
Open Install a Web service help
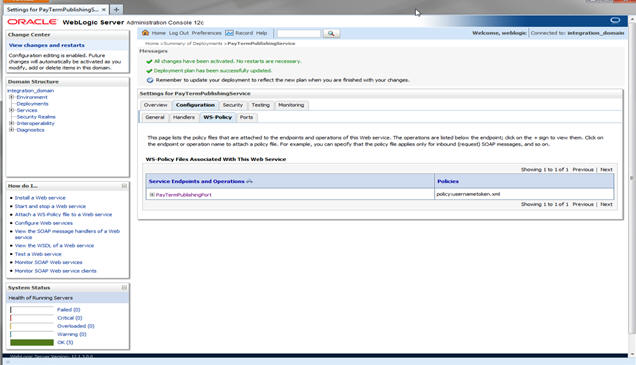click(40, 198)
